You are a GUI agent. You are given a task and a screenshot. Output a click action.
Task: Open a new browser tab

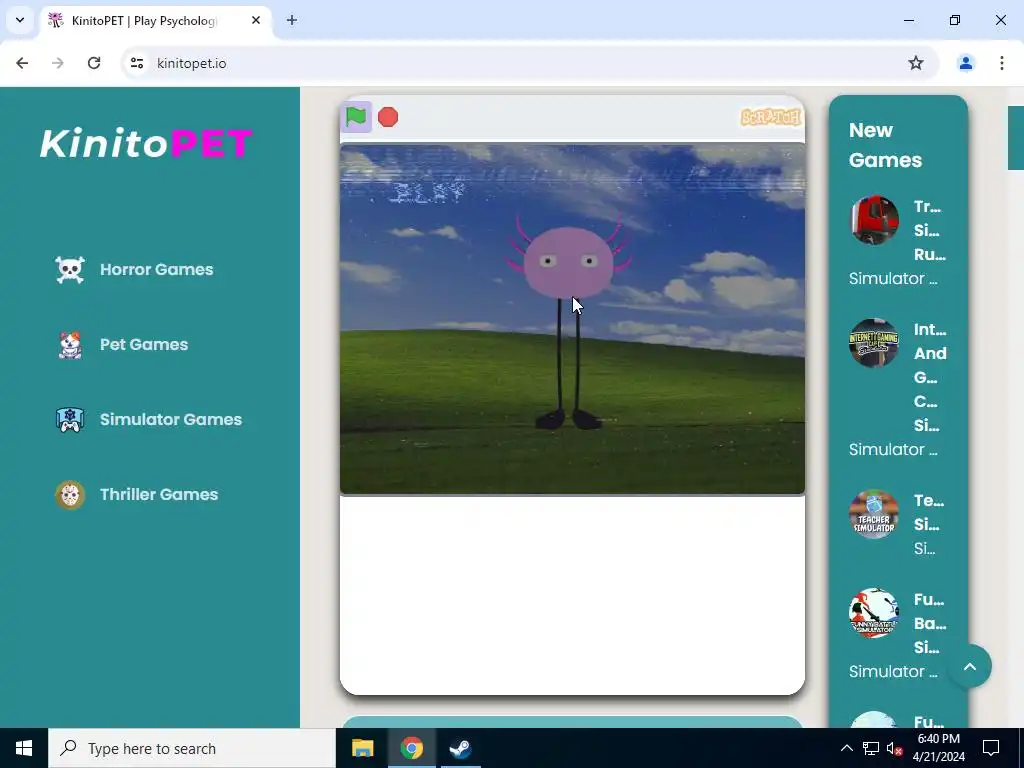[x=292, y=21]
